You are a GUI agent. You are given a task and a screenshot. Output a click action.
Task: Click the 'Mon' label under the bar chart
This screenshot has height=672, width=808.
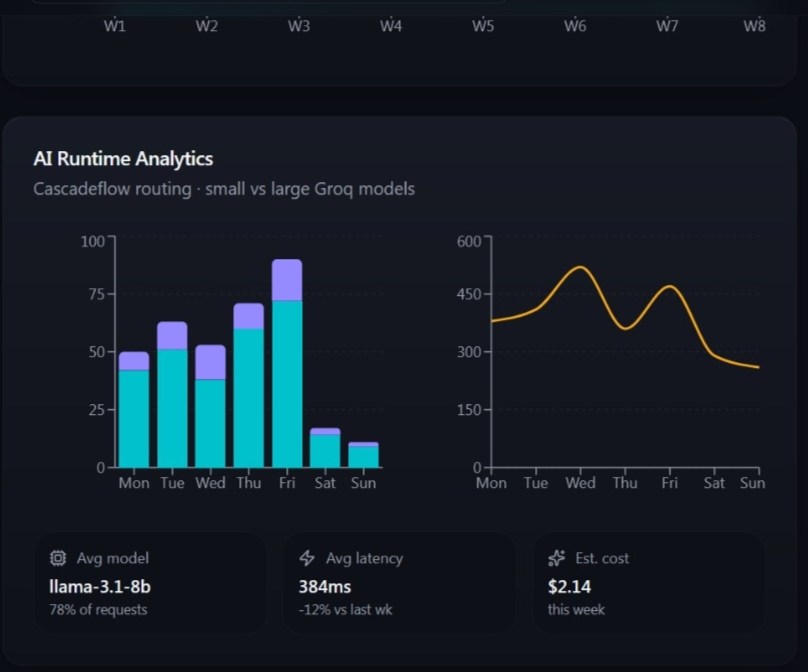[134, 483]
